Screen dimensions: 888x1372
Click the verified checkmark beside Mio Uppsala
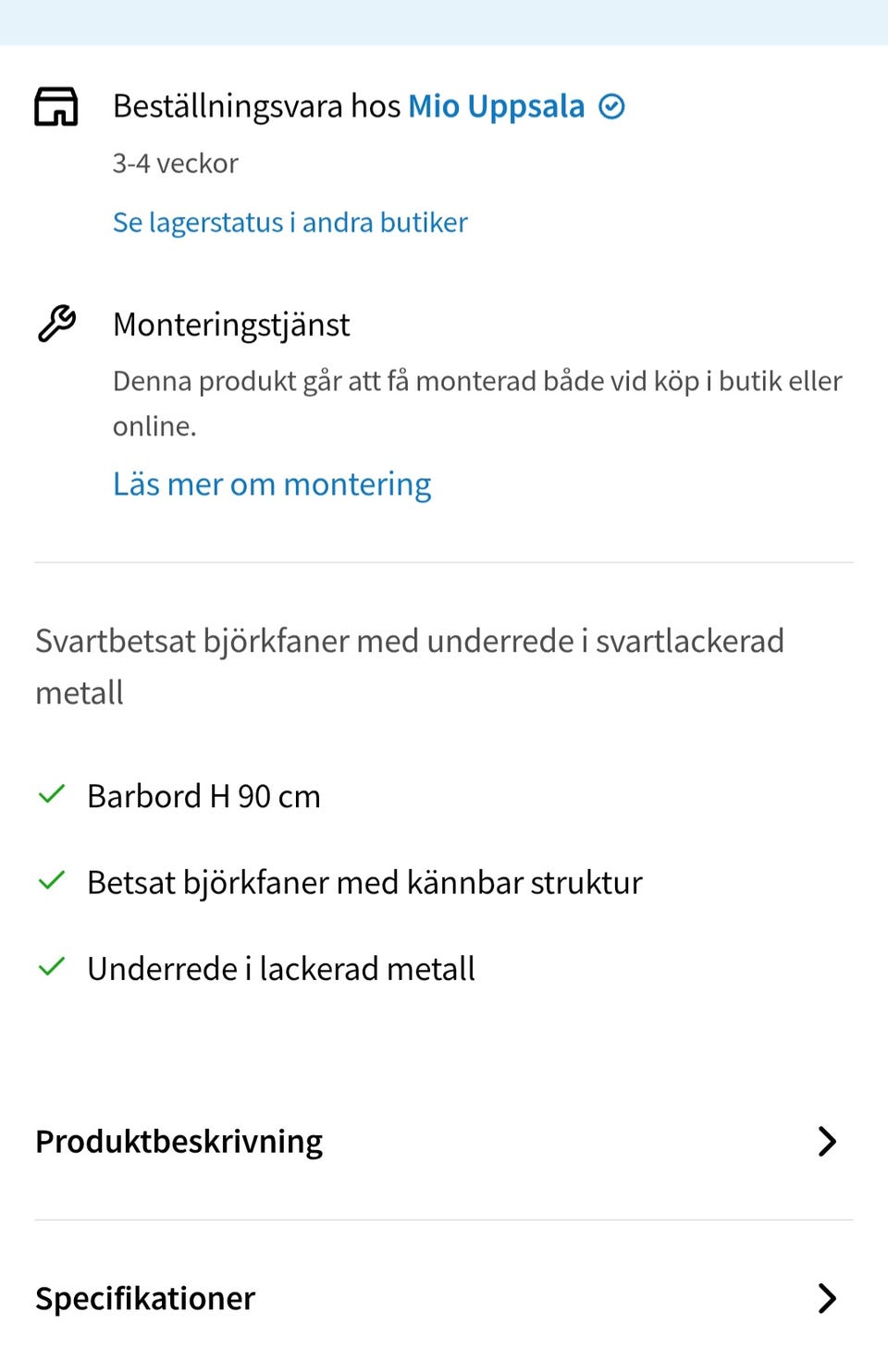[612, 105]
